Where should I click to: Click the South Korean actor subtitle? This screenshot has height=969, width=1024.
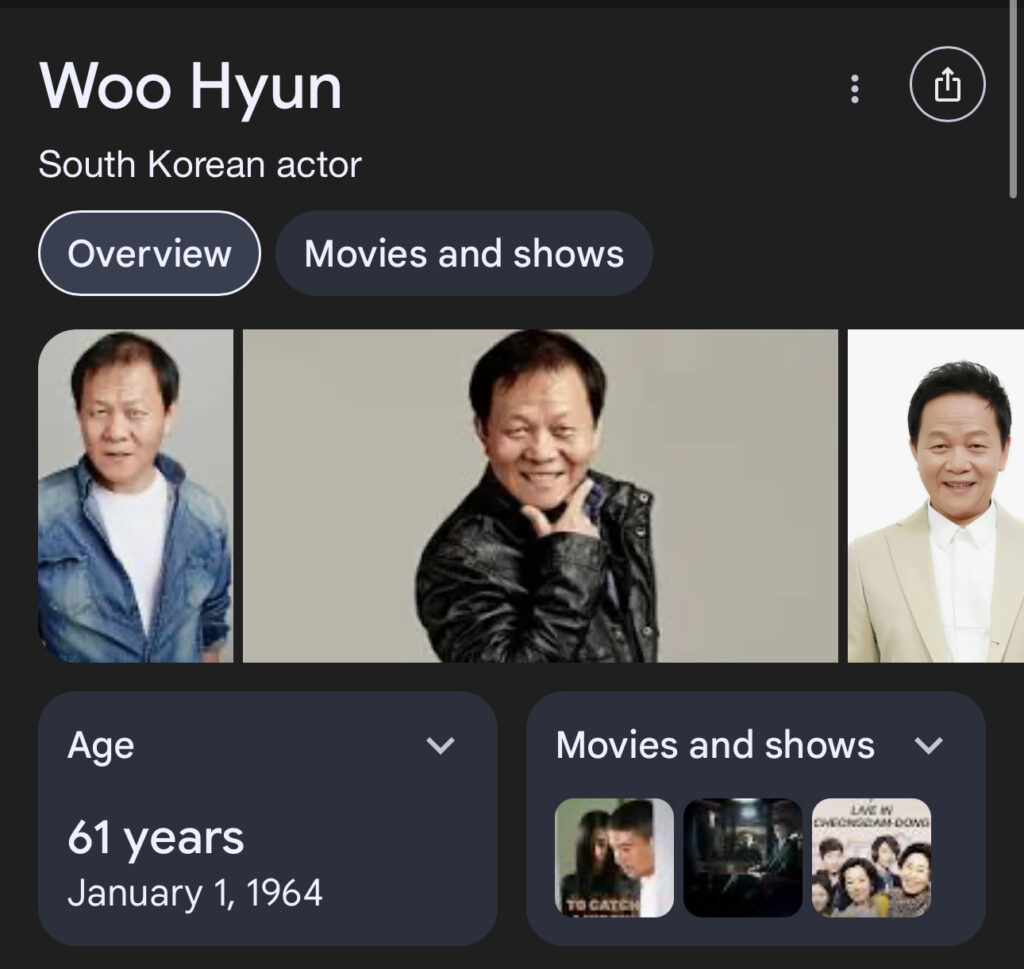point(200,164)
